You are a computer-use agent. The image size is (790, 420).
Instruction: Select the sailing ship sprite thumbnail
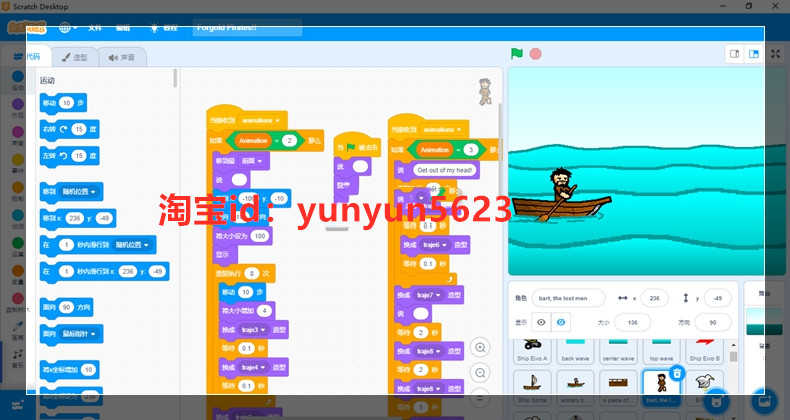pyautogui.click(x=532, y=387)
